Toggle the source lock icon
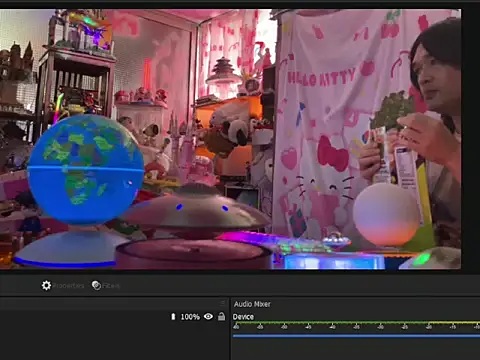The width and height of the screenshot is (480, 360). click(x=221, y=316)
